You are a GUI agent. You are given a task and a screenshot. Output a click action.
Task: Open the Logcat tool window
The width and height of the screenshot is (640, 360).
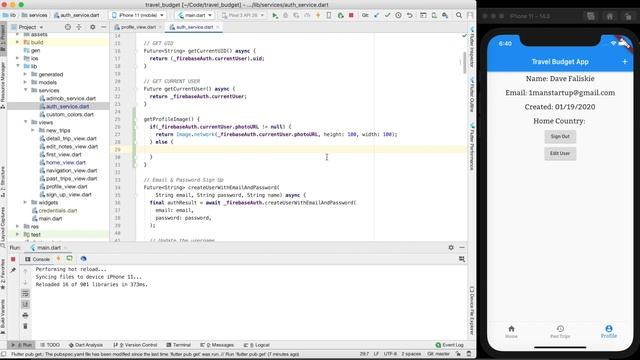coord(257,345)
